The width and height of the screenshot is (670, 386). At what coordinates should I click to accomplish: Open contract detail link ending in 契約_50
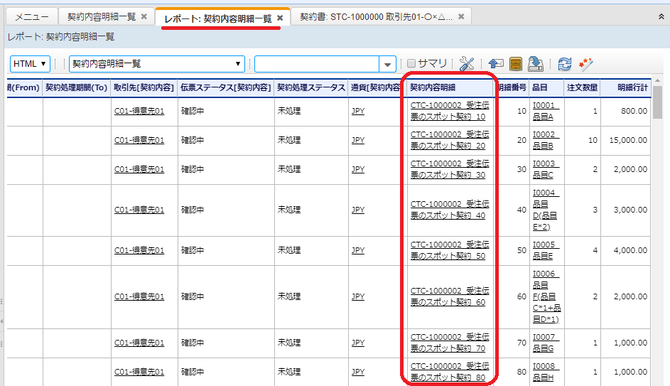pyautogui.click(x=450, y=250)
